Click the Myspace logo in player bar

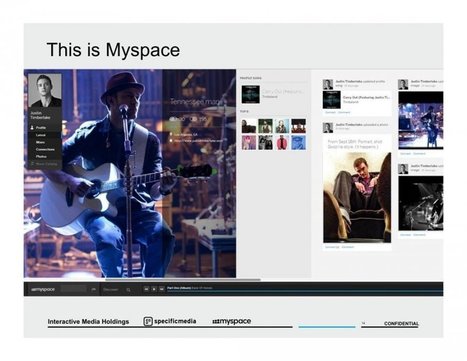43,289
